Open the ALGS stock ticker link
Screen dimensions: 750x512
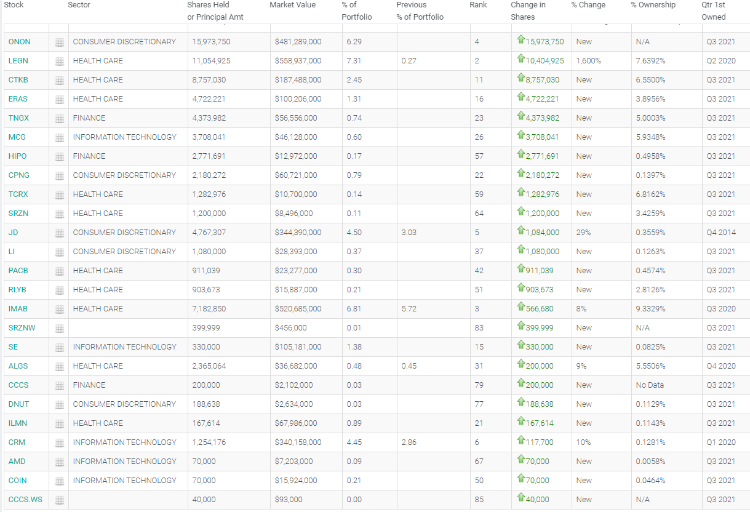[x=18, y=366]
